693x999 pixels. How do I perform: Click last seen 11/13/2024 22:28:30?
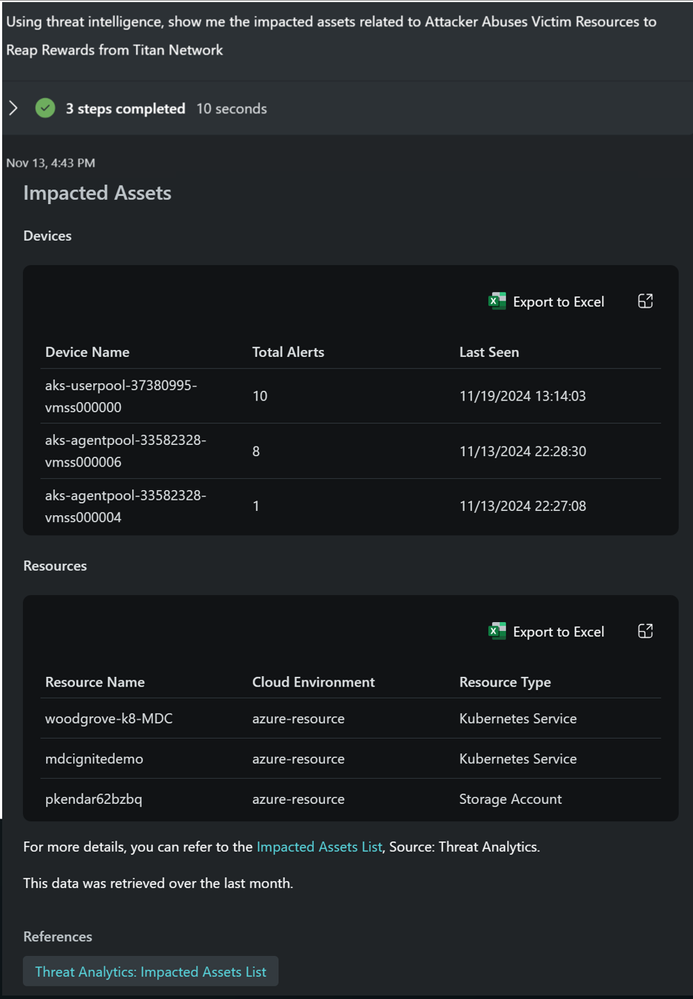[522, 451]
